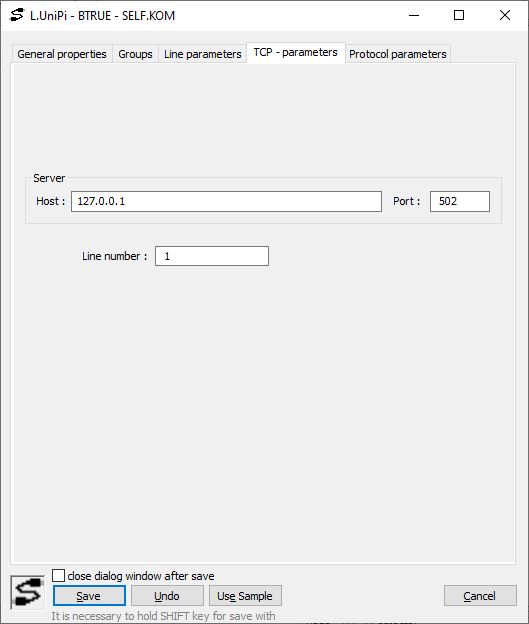Focus the Host field containing 127.0.0.1
529x624 pixels.
(x=226, y=201)
